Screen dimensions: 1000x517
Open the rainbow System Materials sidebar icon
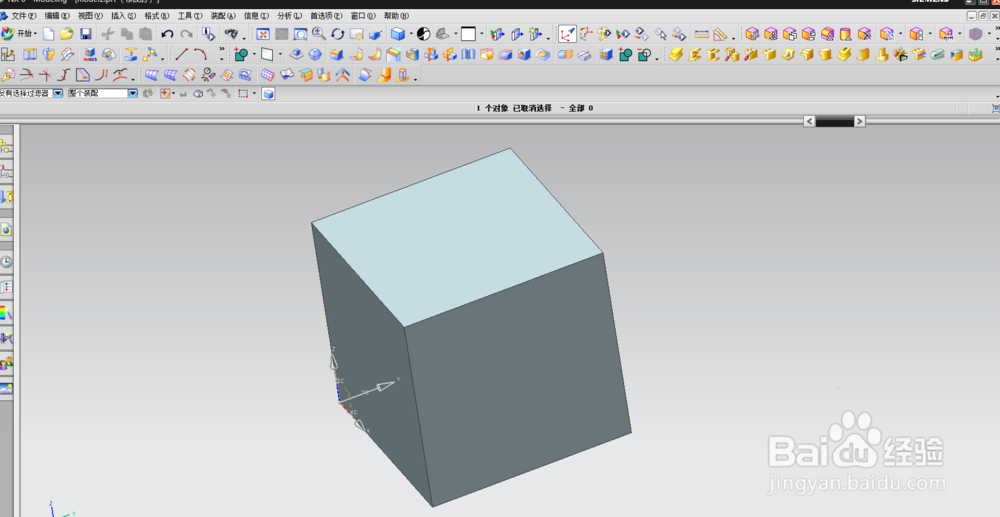[6, 313]
